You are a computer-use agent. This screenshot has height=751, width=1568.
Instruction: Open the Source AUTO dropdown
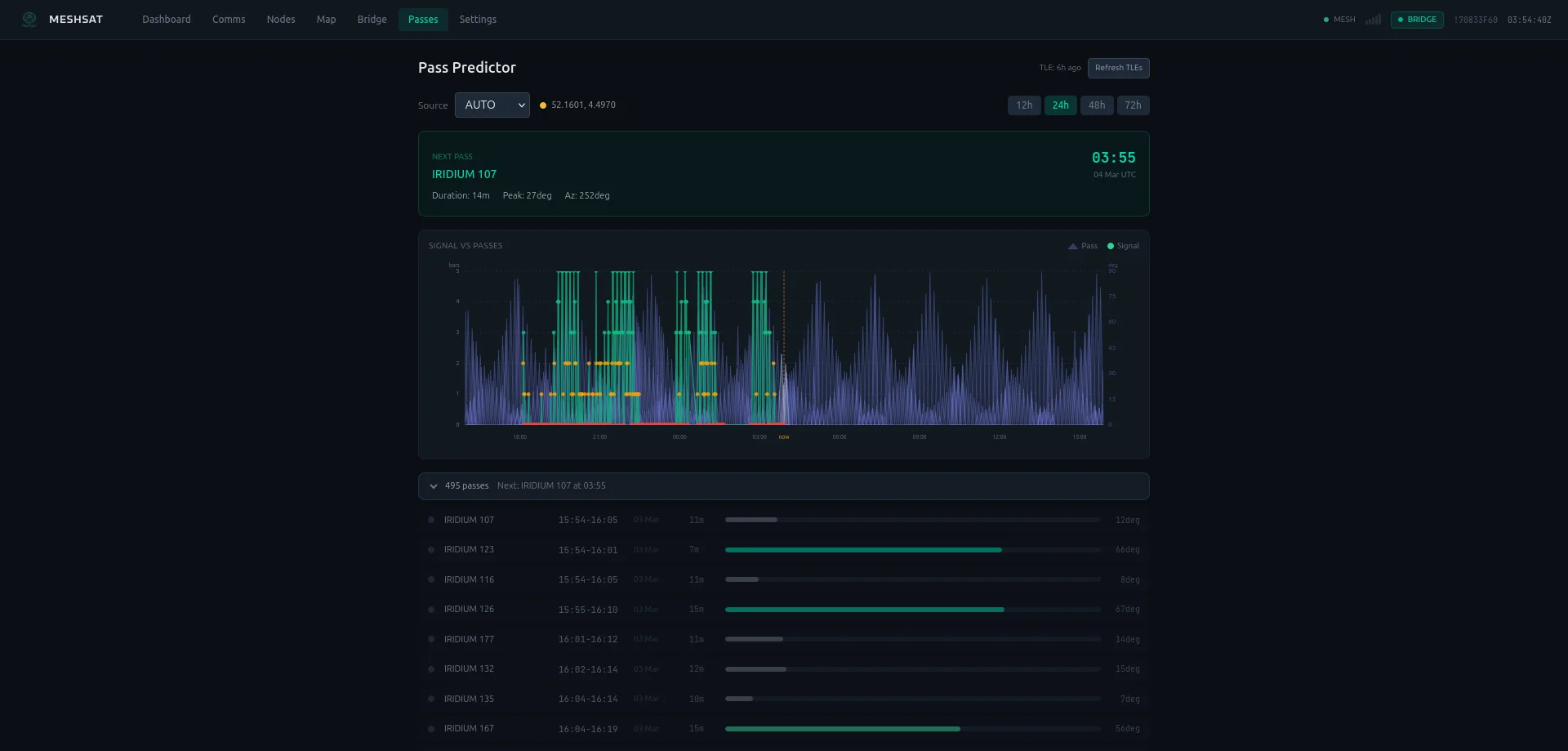pos(492,105)
